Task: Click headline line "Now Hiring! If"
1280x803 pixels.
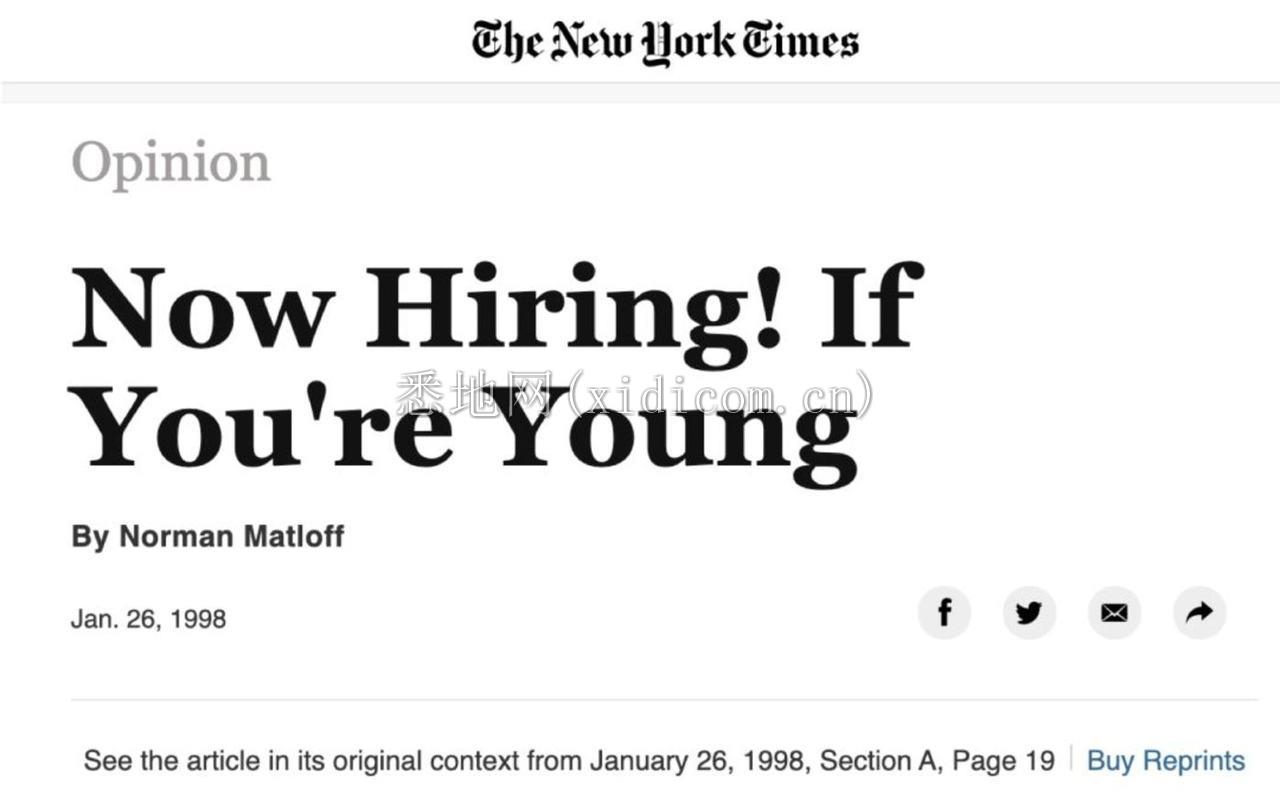Action: click(x=496, y=309)
